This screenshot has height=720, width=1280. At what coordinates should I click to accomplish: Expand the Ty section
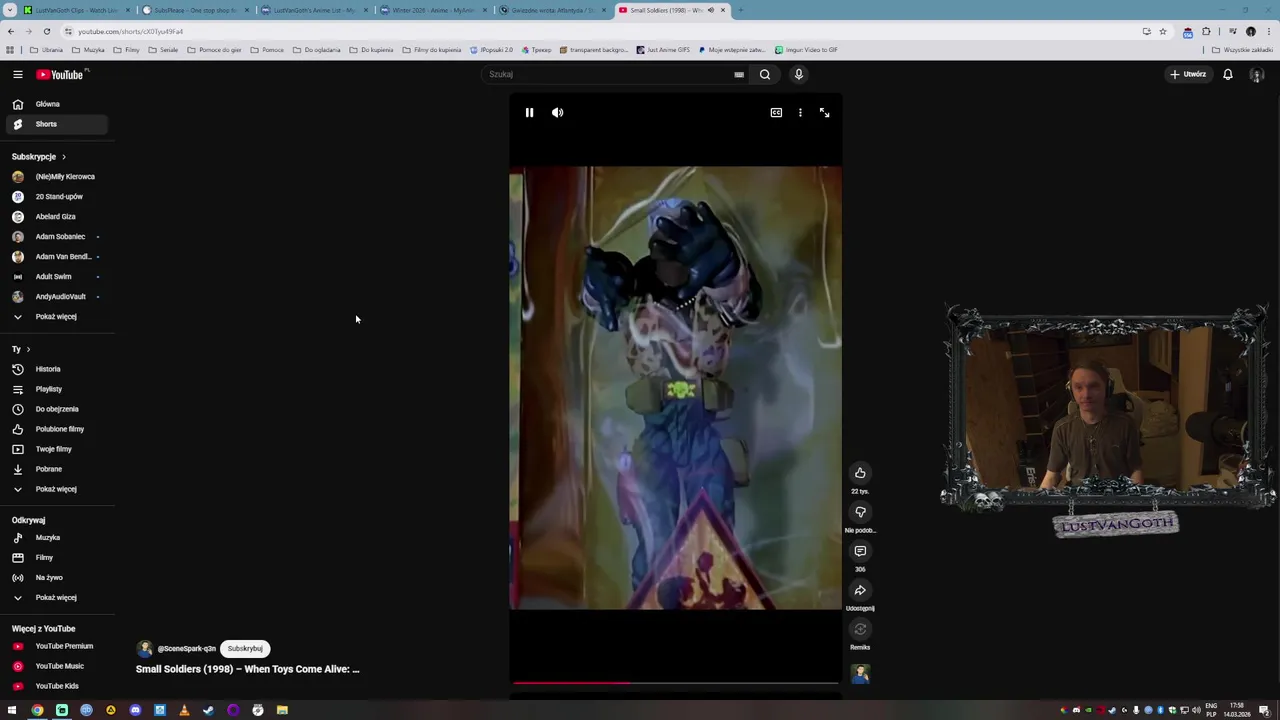point(21,349)
